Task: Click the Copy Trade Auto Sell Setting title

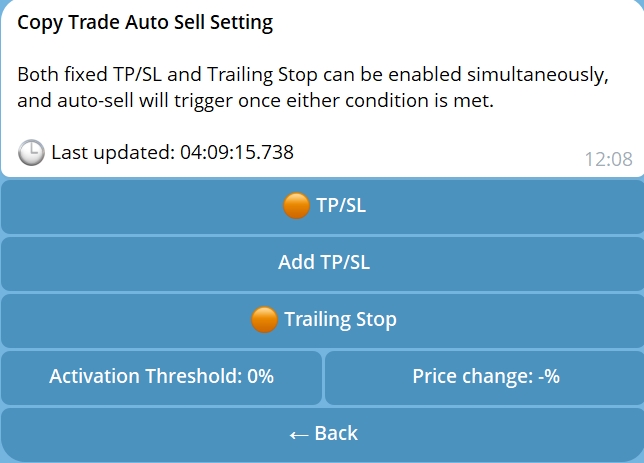Action: [145, 22]
